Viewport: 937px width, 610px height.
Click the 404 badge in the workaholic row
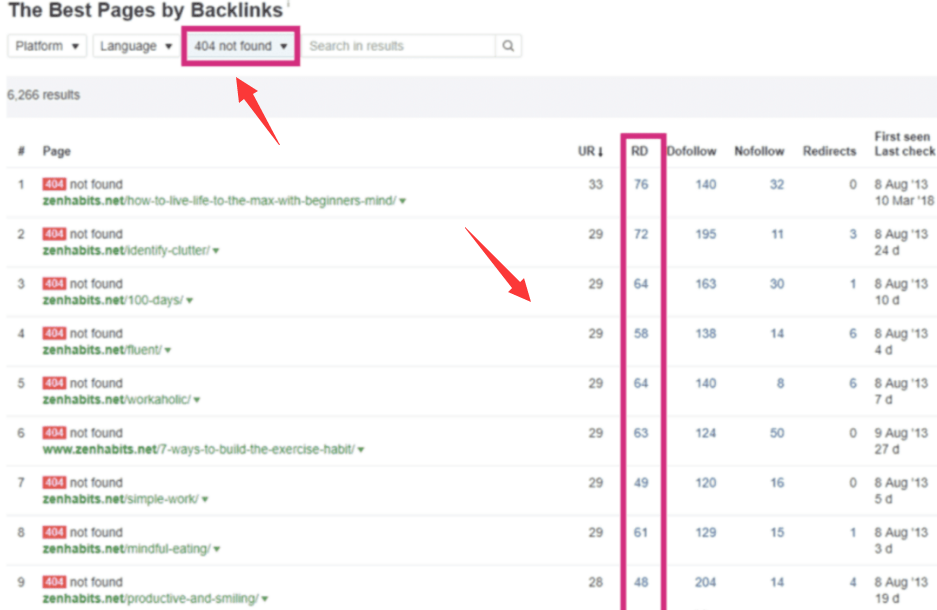tap(54, 382)
